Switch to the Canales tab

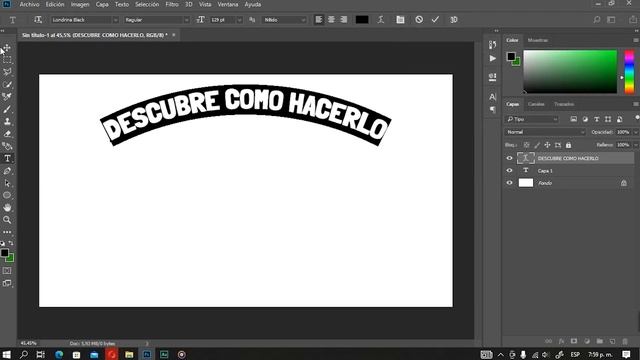[x=536, y=104]
